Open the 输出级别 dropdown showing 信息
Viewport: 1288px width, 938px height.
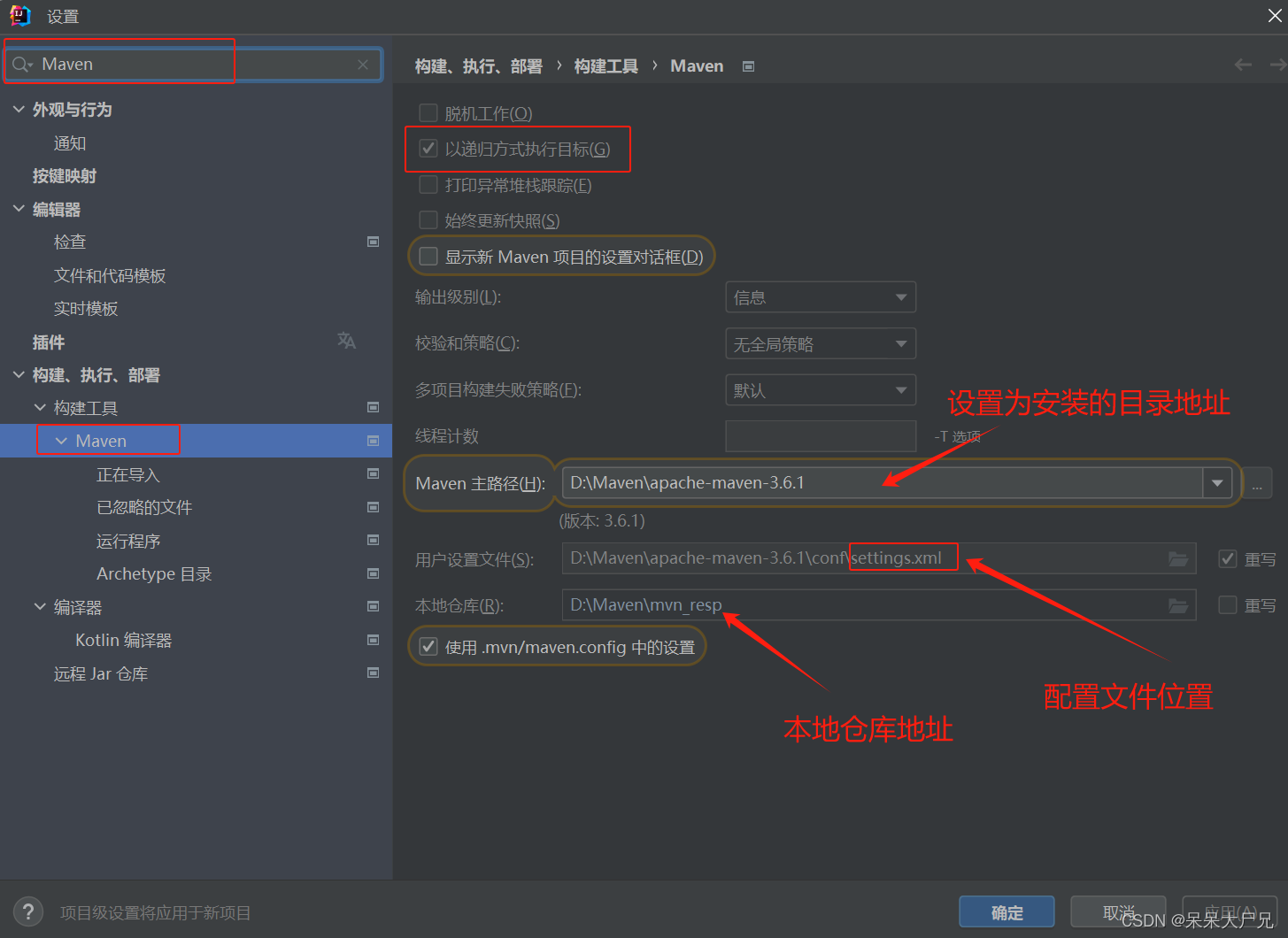[820, 297]
